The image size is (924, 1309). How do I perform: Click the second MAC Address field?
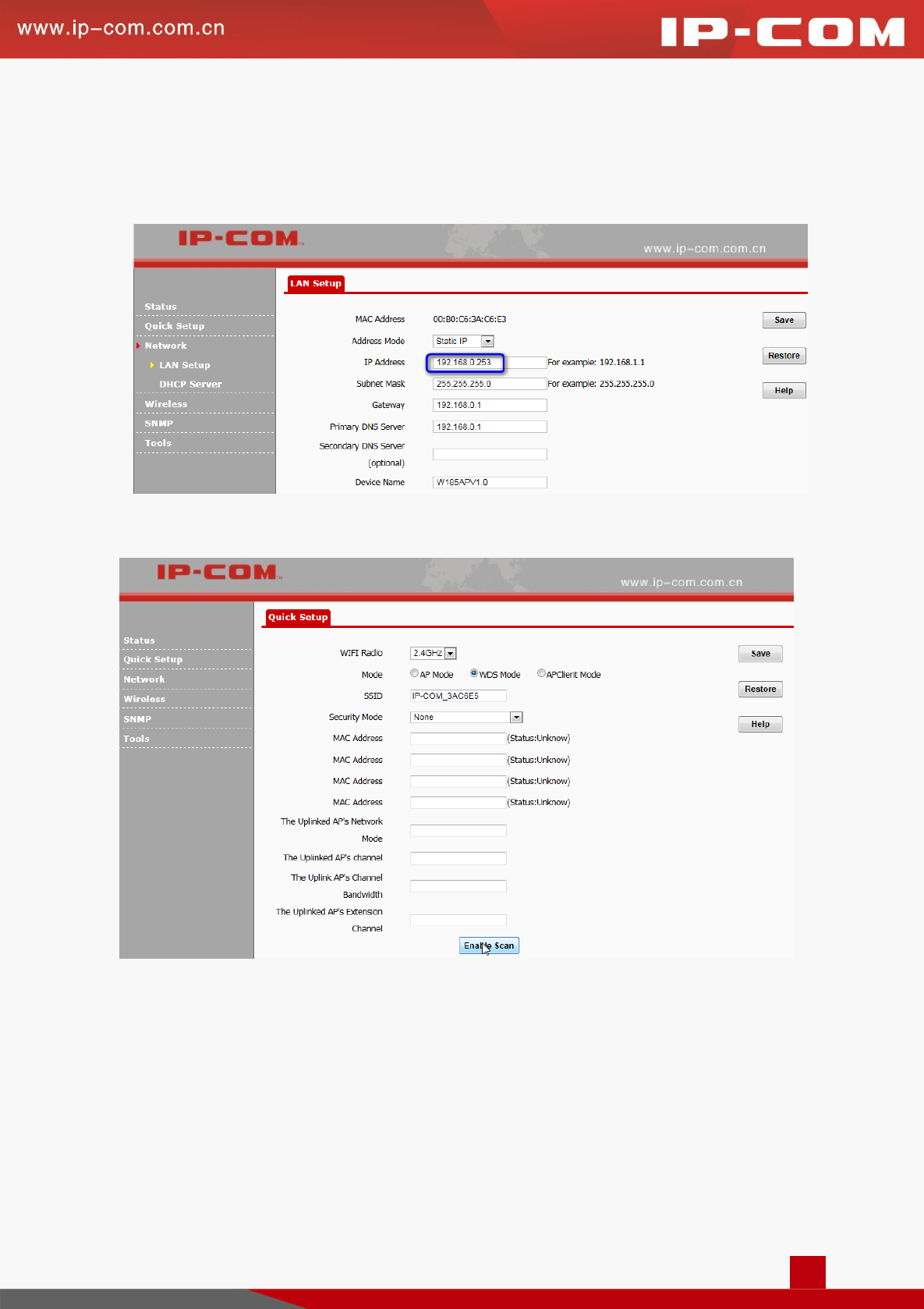tap(458, 760)
